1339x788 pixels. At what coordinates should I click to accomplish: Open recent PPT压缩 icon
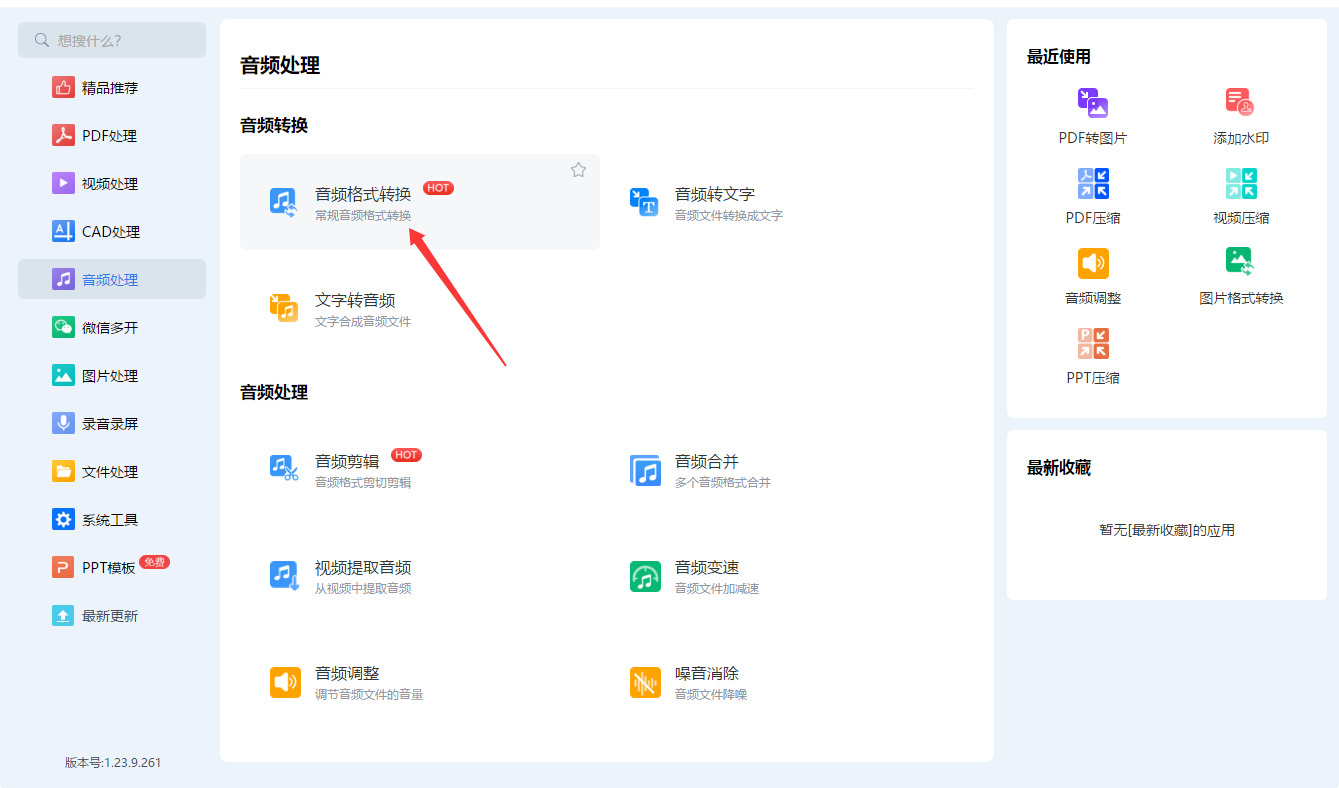(x=1093, y=343)
